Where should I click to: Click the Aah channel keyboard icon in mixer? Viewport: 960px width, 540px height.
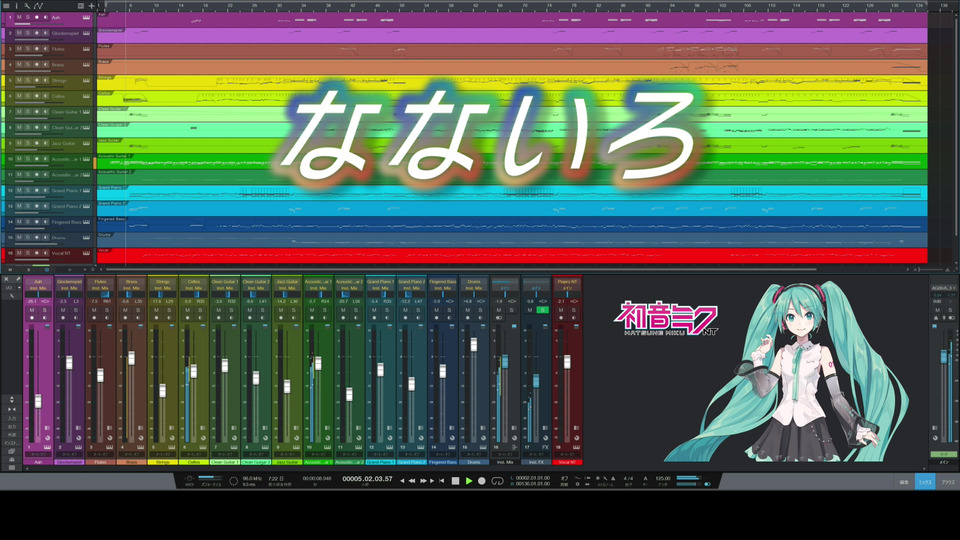[47, 448]
